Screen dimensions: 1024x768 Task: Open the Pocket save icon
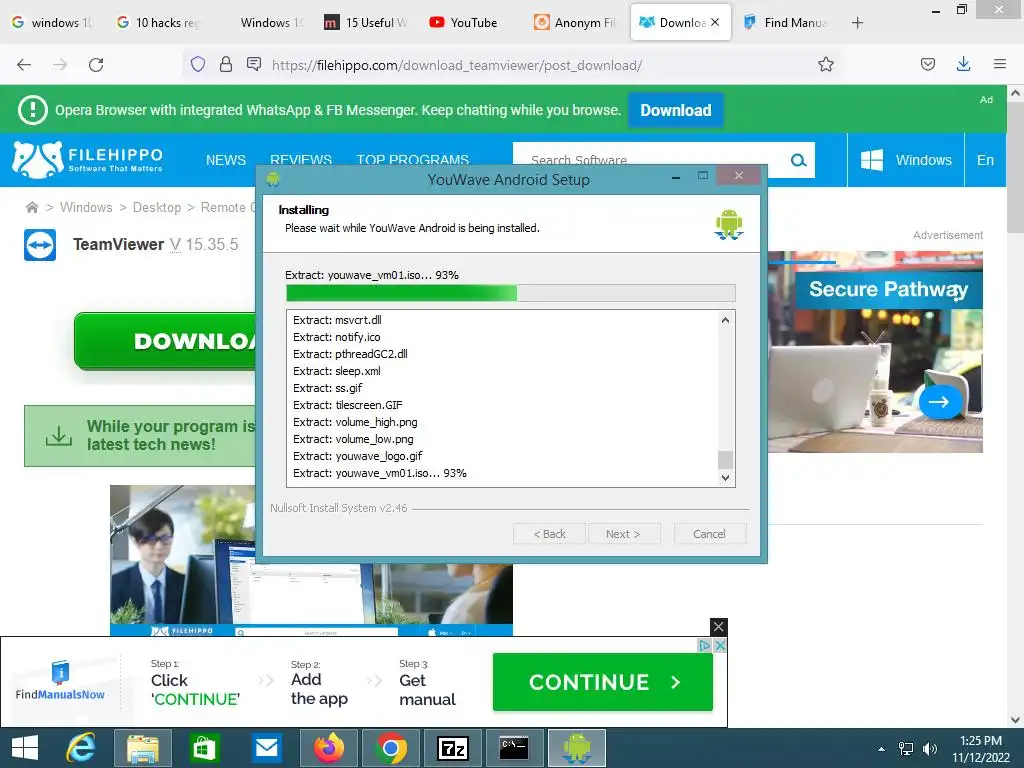click(927, 64)
